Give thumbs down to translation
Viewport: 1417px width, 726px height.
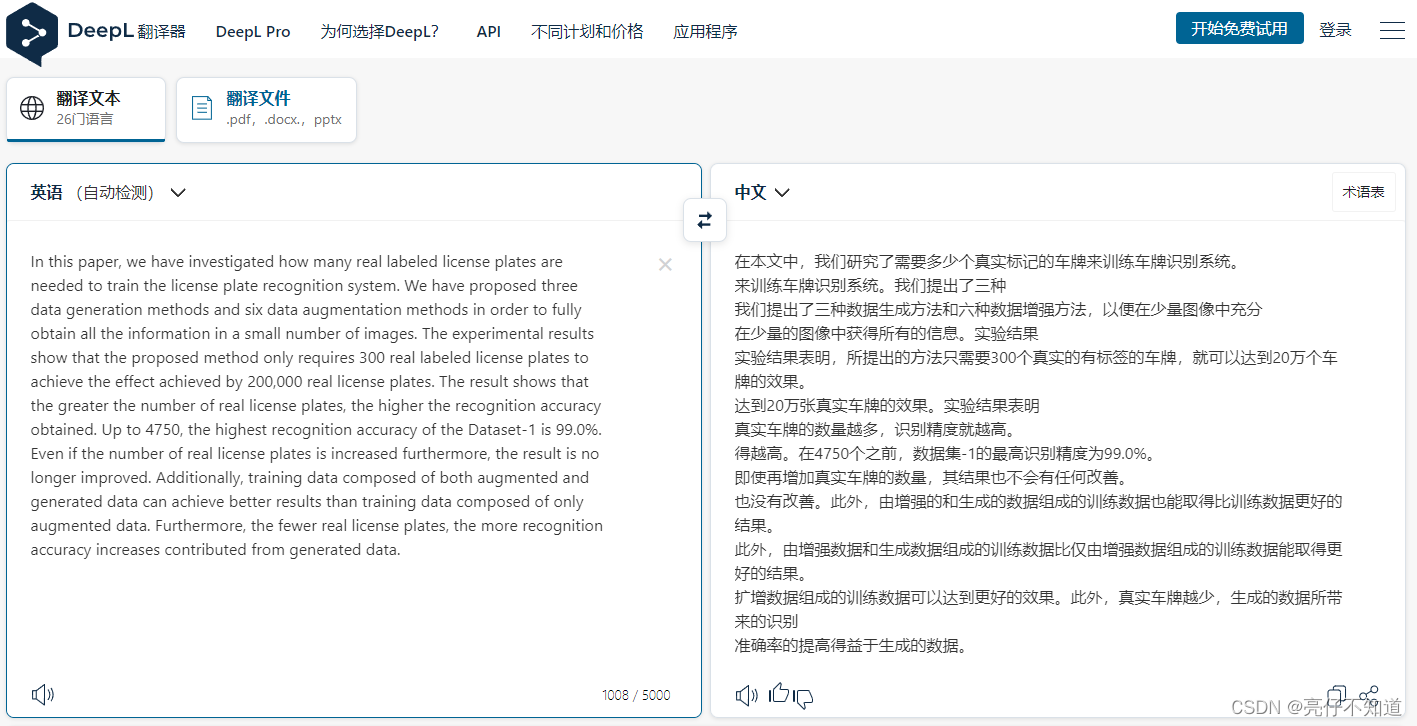tap(803, 698)
